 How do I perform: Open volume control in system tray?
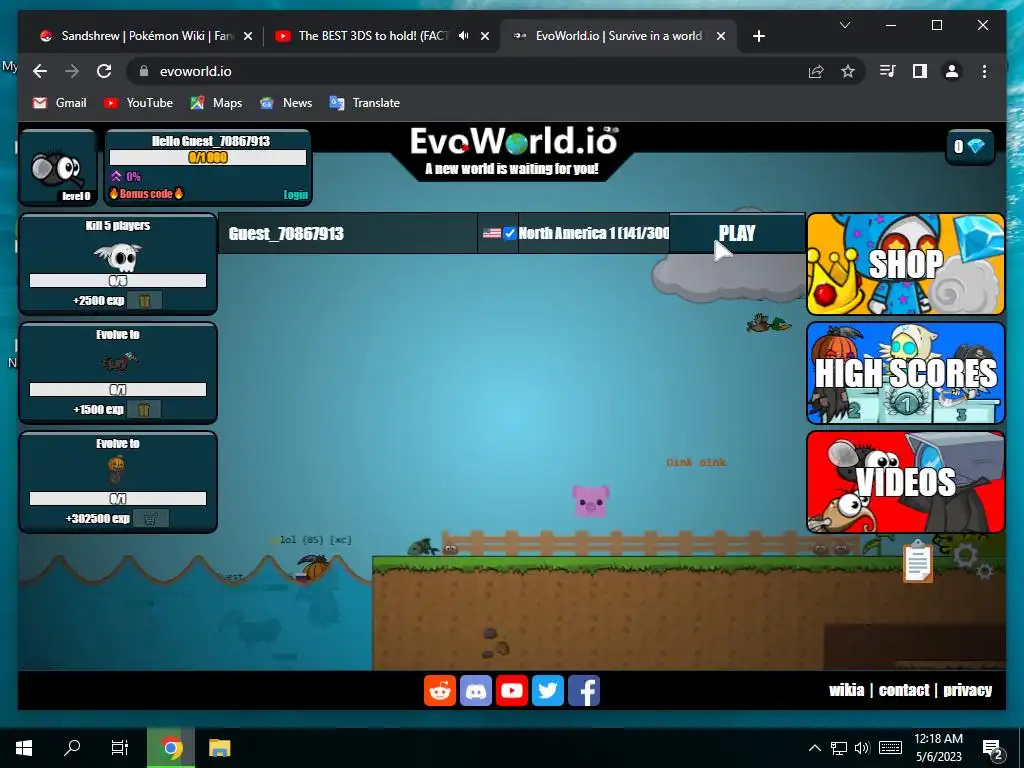[862, 748]
